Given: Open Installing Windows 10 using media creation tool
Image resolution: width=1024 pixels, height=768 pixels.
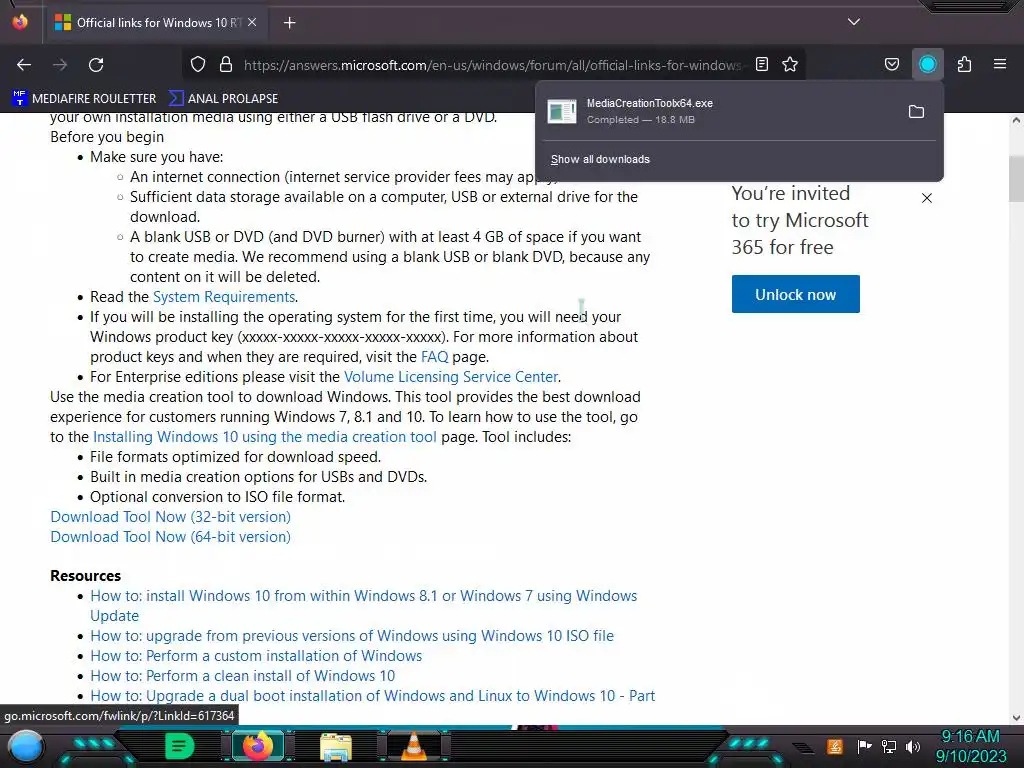Looking at the screenshot, I should click(264, 437).
